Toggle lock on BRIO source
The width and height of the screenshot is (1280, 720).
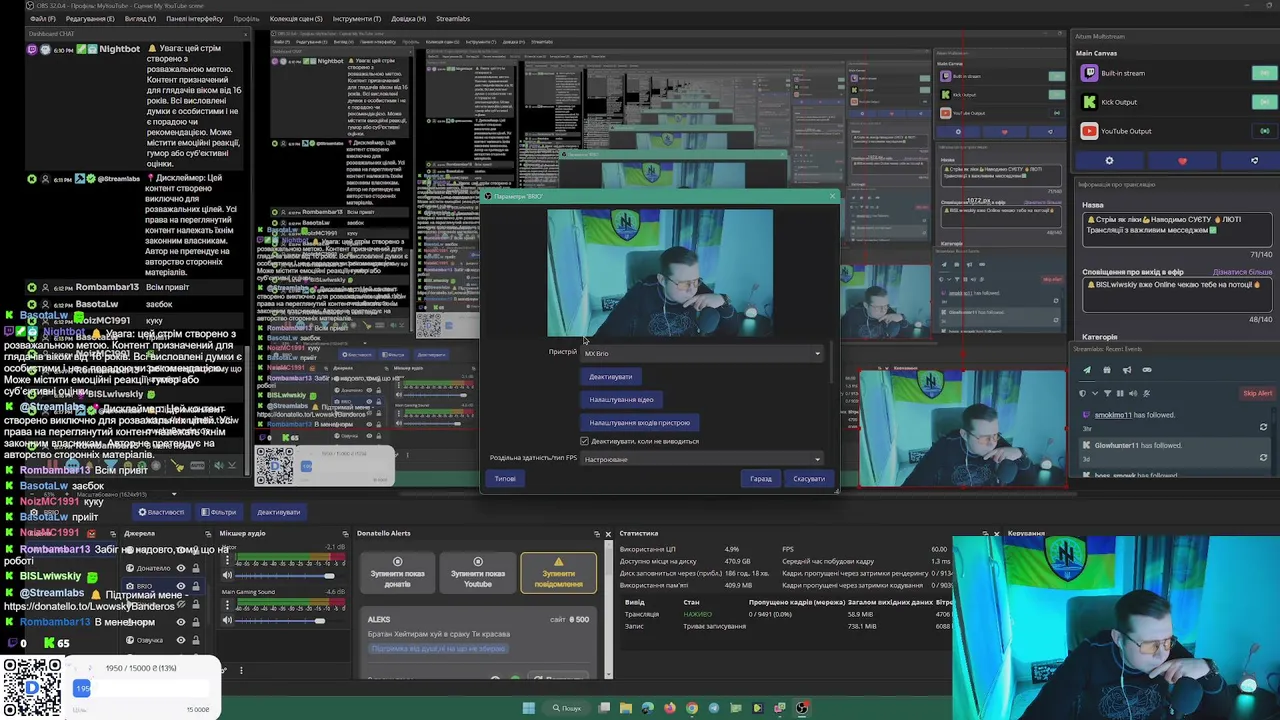click(x=195, y=586)
